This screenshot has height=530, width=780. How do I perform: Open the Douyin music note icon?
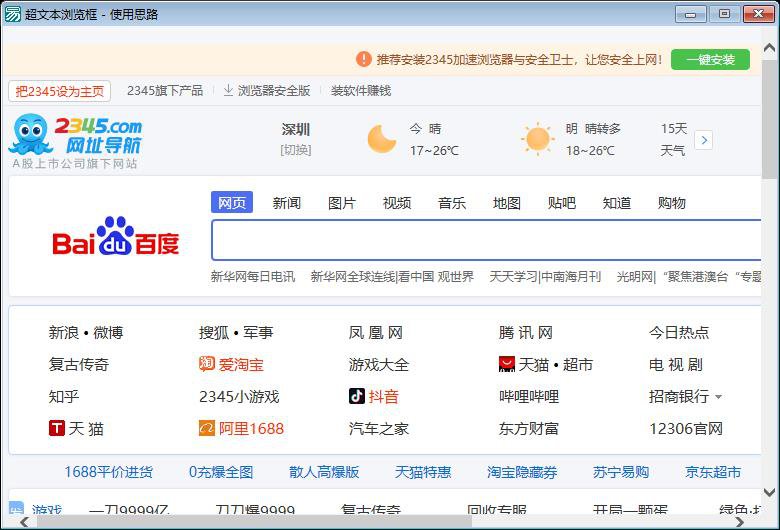pyautogui.click(x=357, y=397)
